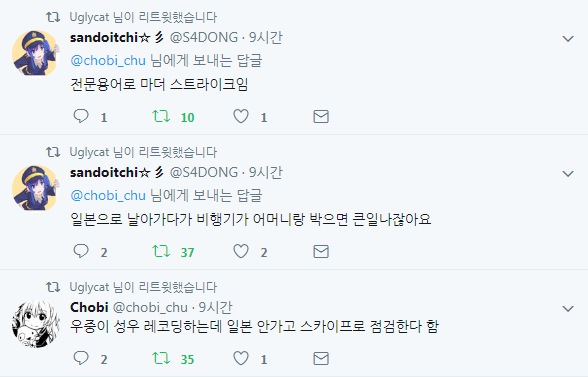
Task: Share the airplane tweet by message envelope
Action: pos(321,252)
